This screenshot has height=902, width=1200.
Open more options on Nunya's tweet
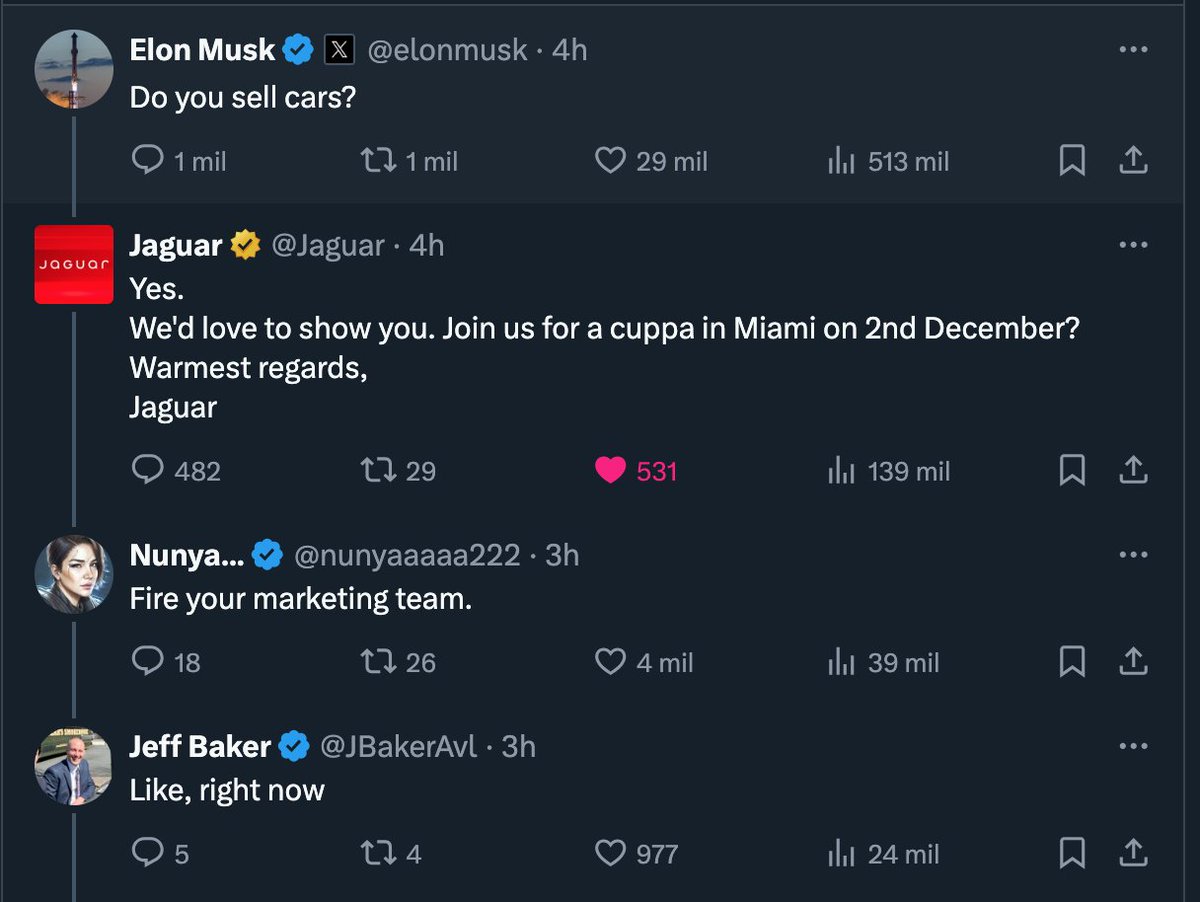pyautogui.click(x=1133, y=555)
